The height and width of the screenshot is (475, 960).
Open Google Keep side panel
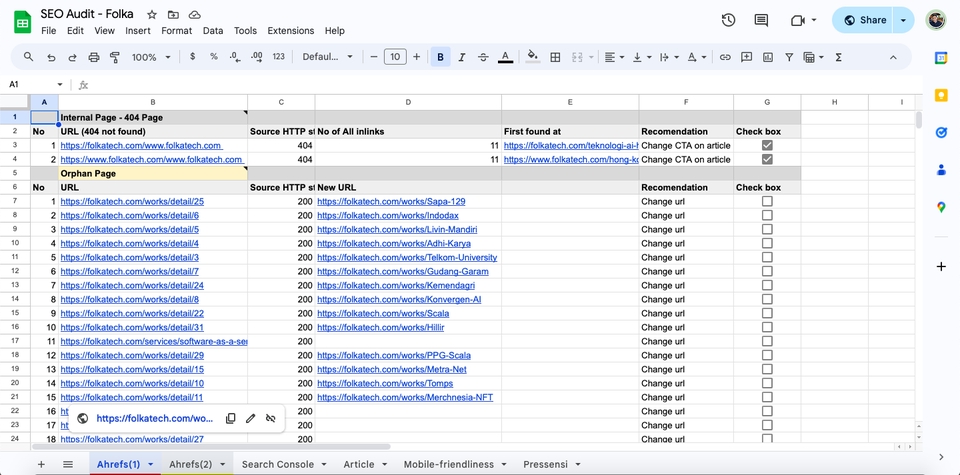tap(941, 95)
